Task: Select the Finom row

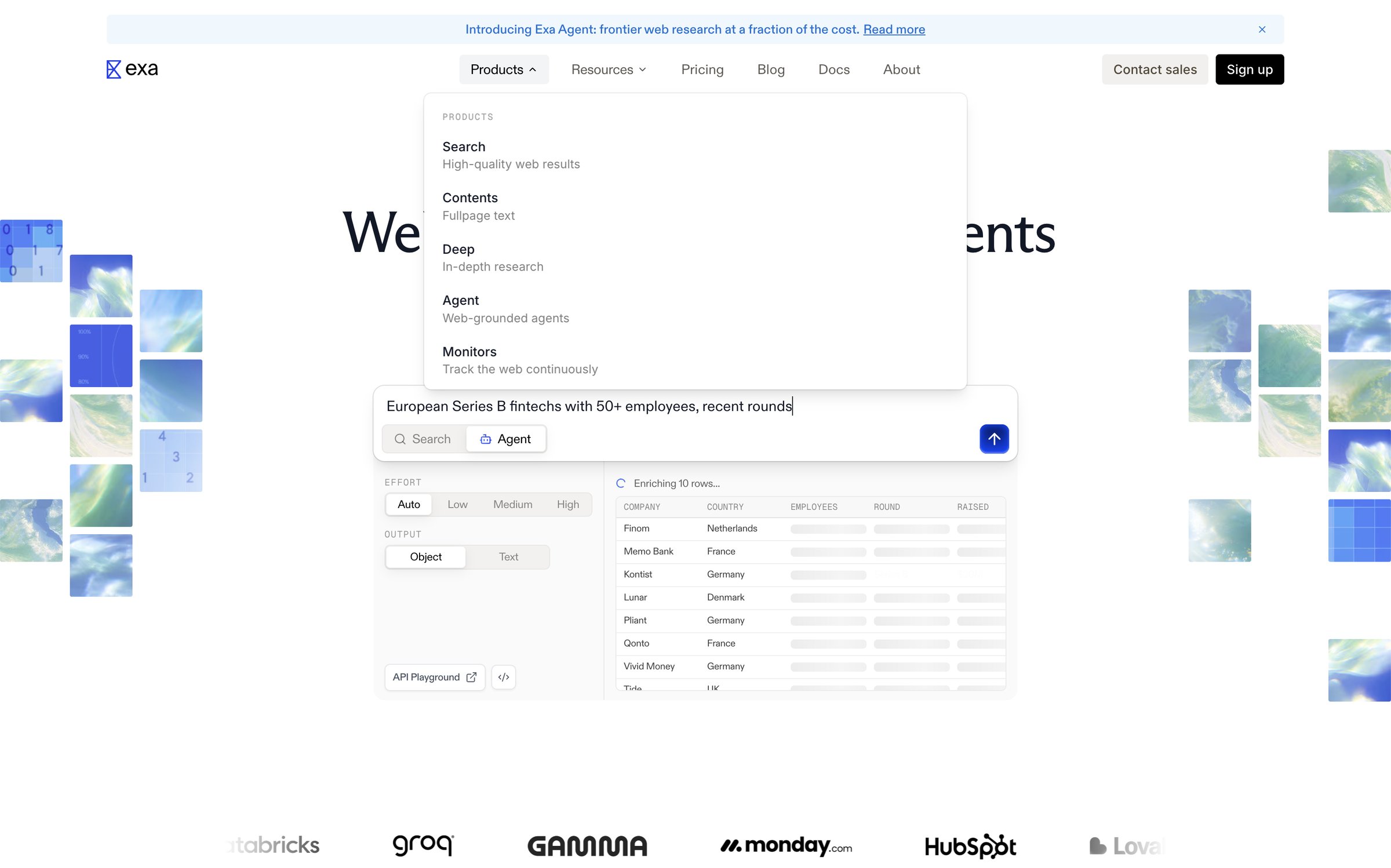Action: (810, 528)
